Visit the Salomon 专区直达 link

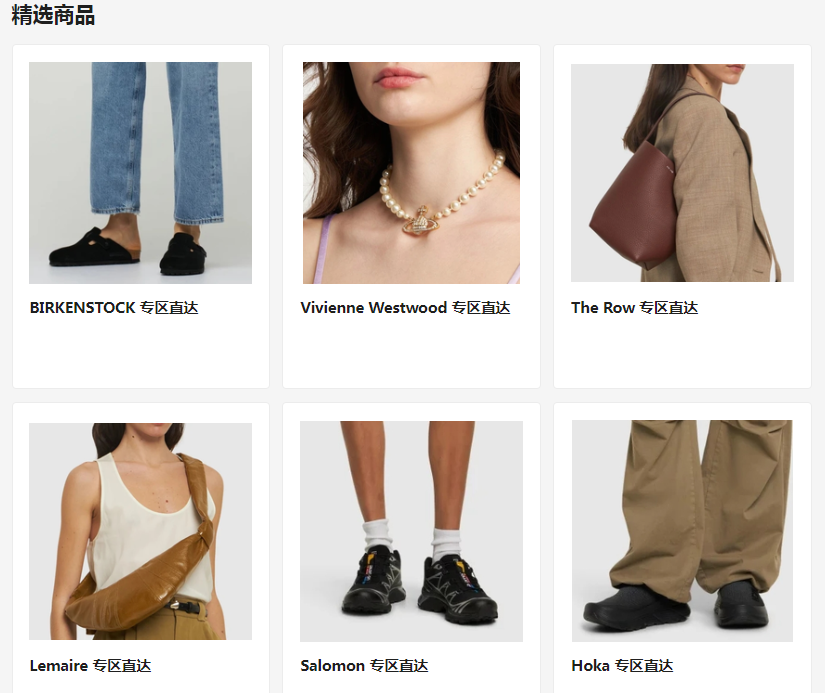point(364,666)
